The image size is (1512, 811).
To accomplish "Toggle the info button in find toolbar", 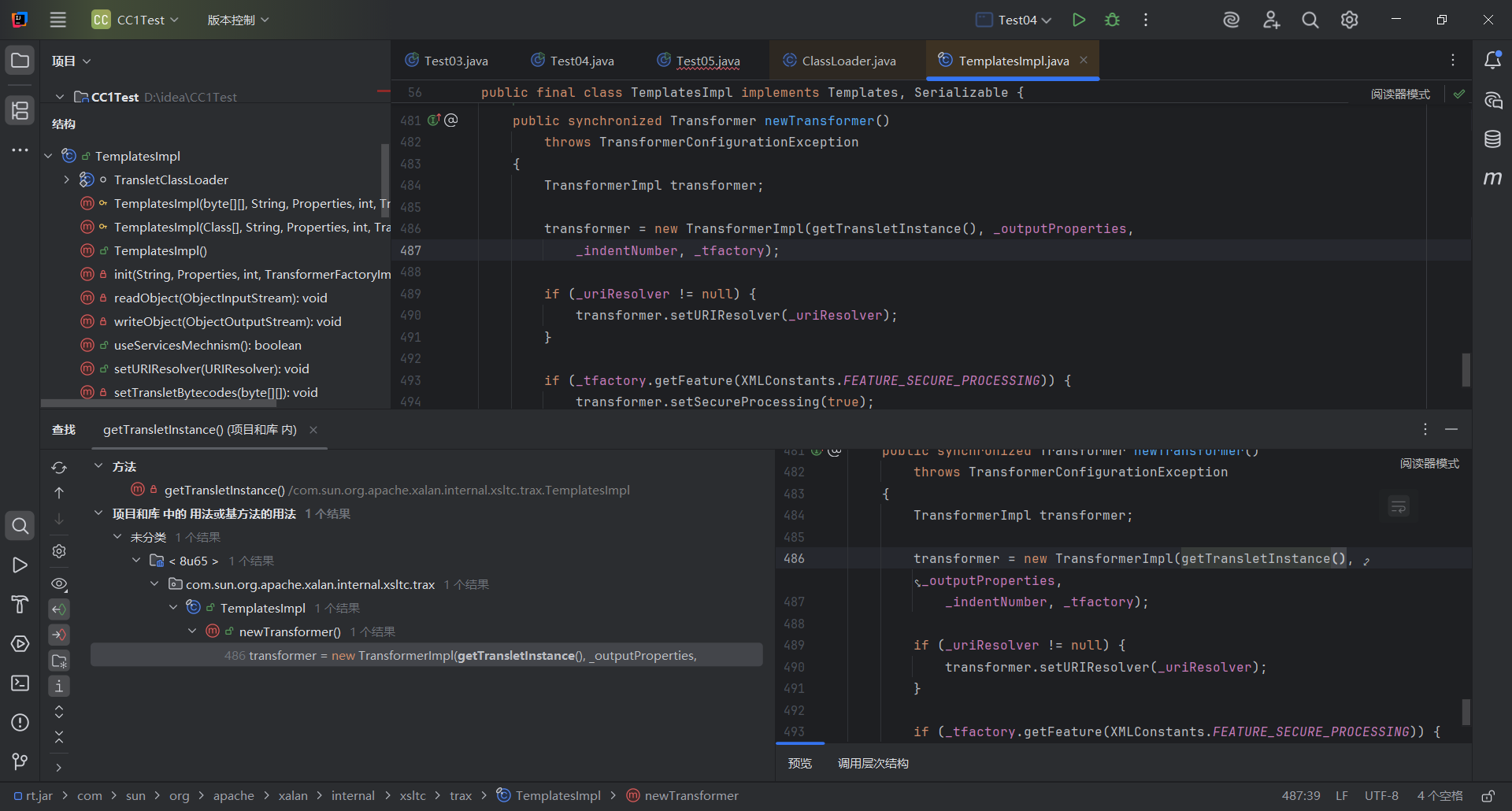I will pyautogui.click(x=59, y=687).
